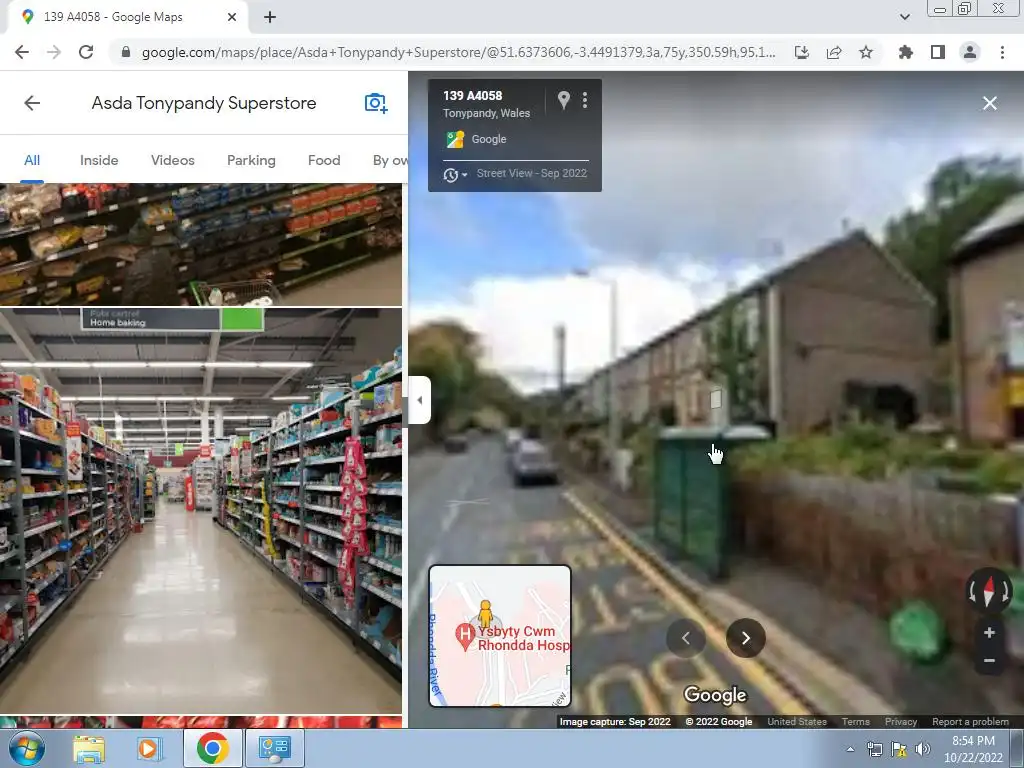Click the United States region link
1024x768 pixels.
pos(797,722)
